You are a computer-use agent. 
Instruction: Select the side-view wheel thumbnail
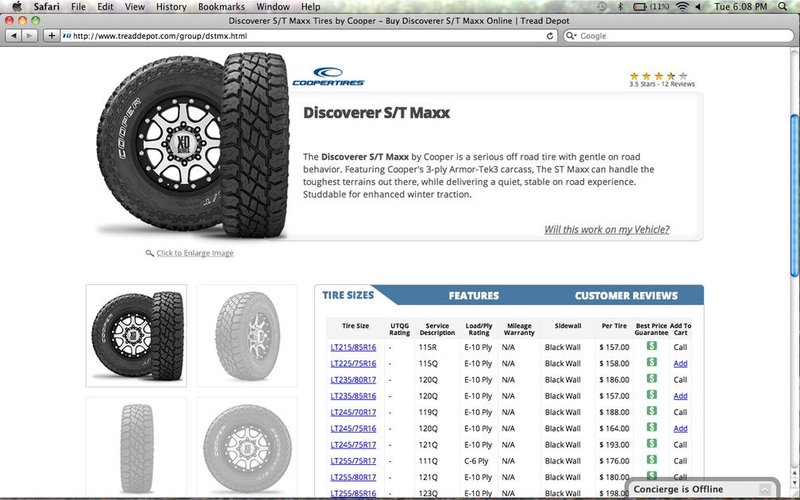(247, 448)
